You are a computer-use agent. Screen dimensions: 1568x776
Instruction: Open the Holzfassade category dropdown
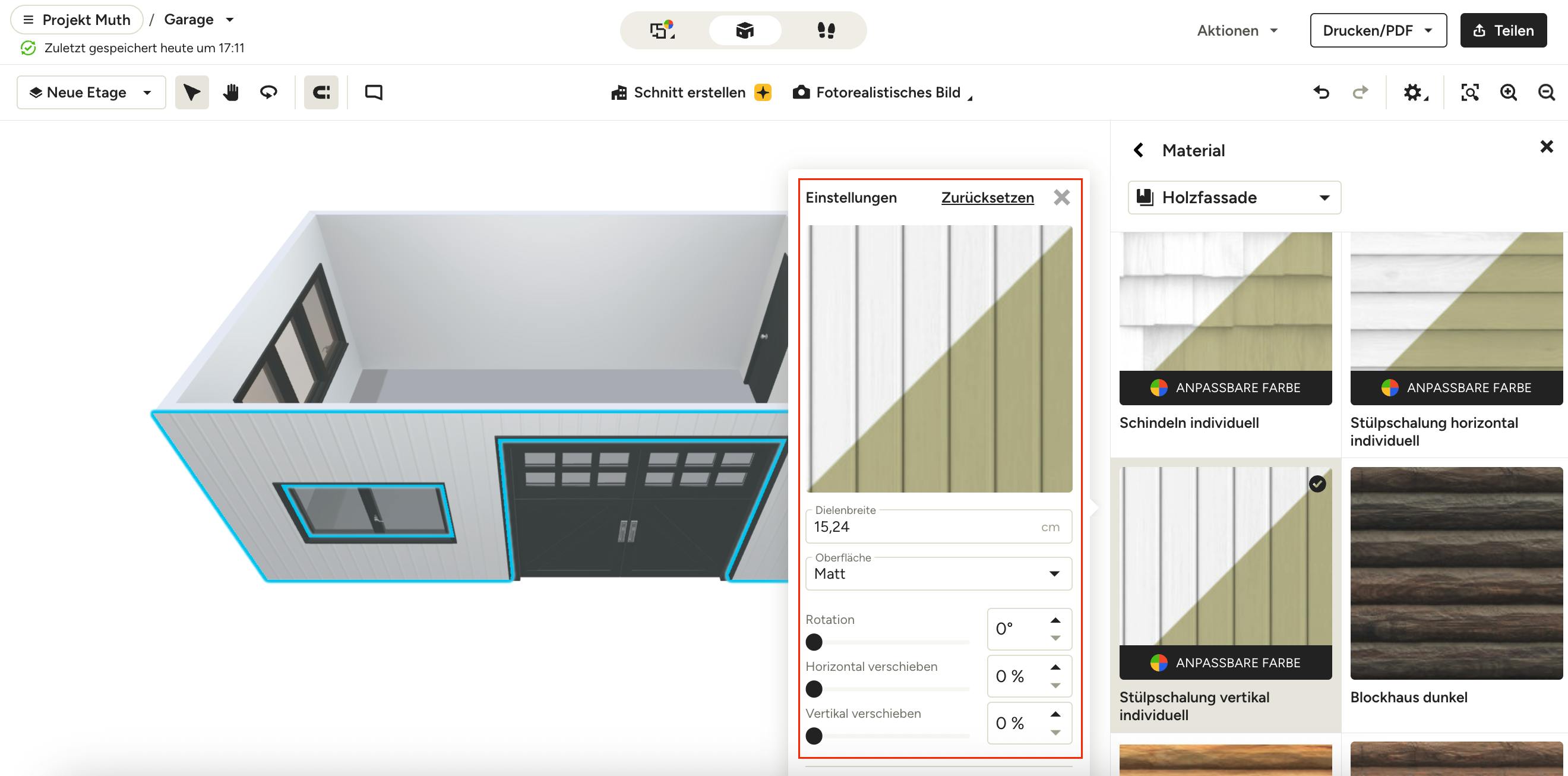pyautogui.click(x=1234, y=197)
